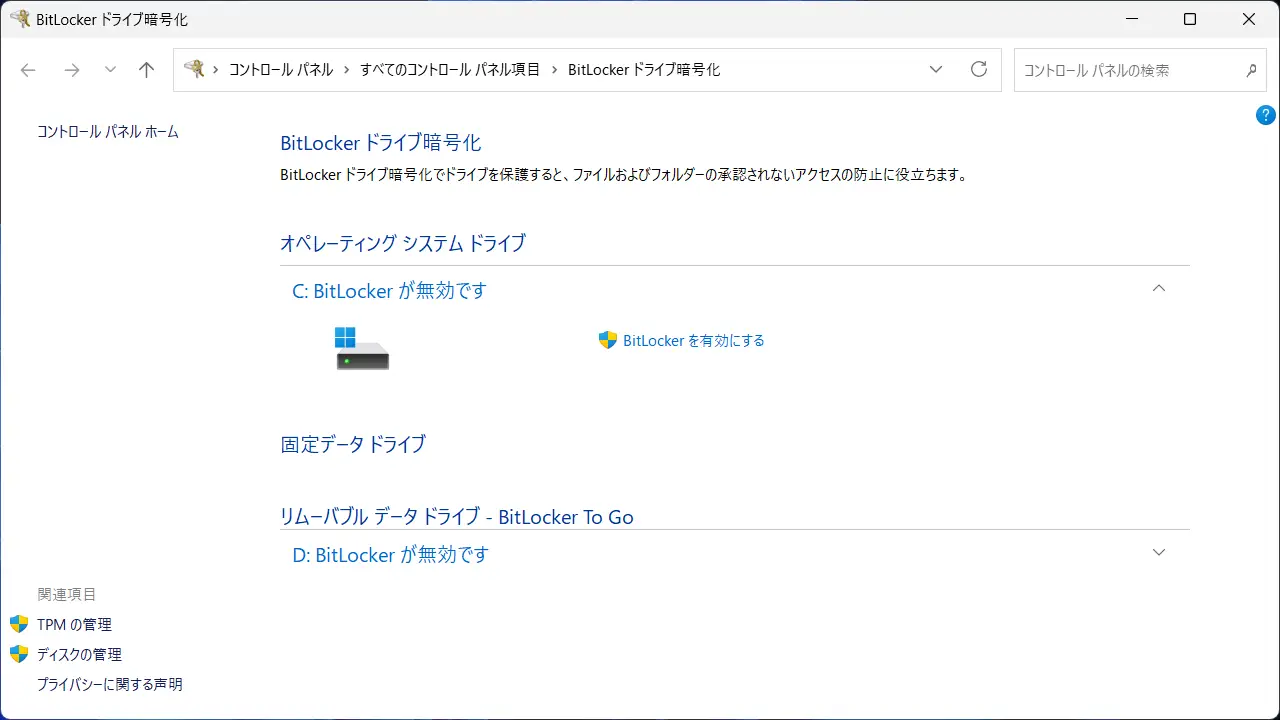Click 固定データ ドライブ heading
The height and width of the screenshot is (720, 1280).
click(x=353, y=444)
